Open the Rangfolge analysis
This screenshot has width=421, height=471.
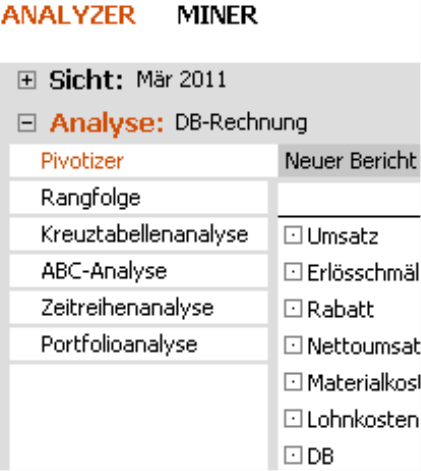[139, 197]
